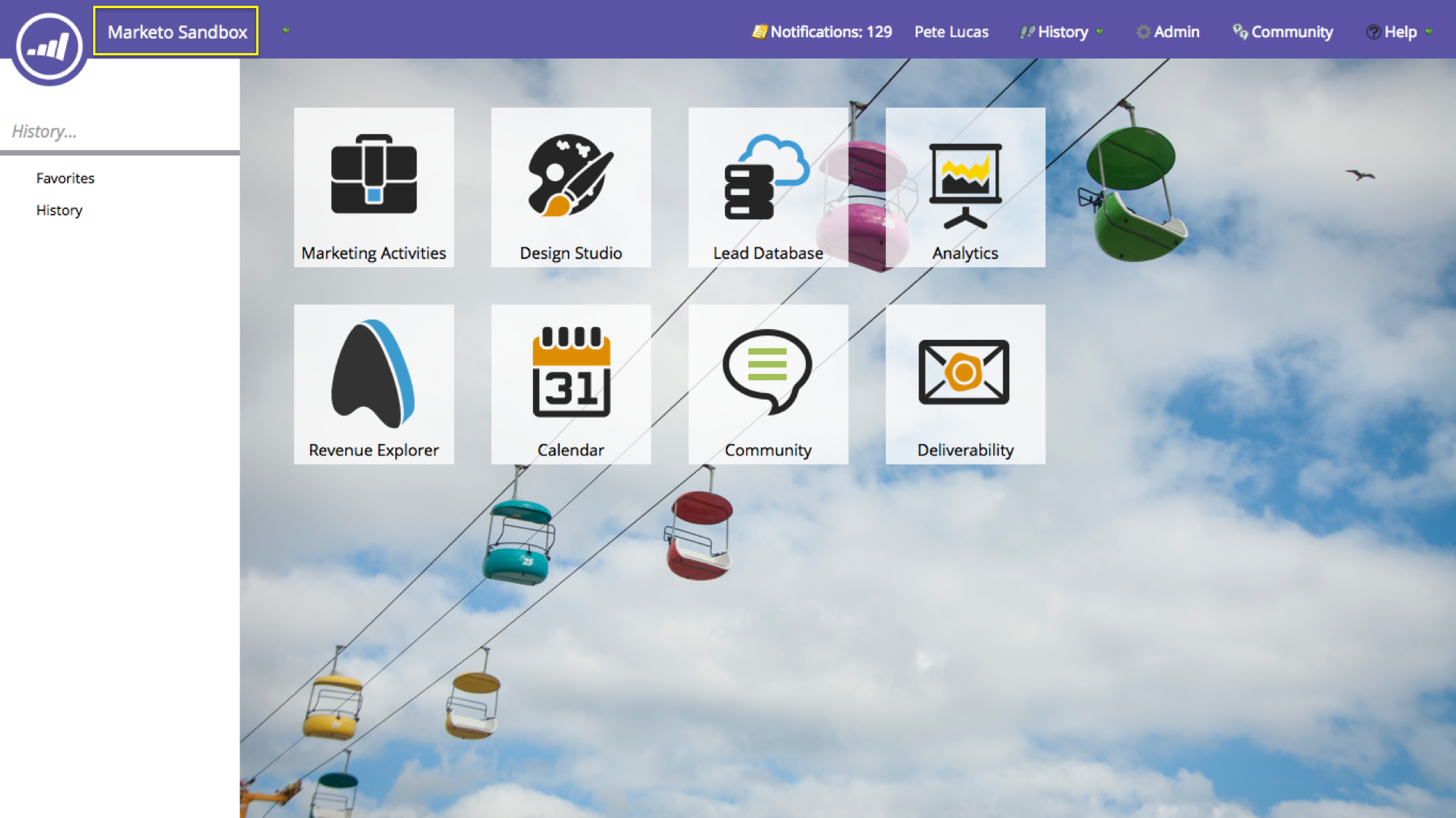Click the Marketo Sandbox workspace label
Screen dimensions: 1456x818
pos(177,32)
